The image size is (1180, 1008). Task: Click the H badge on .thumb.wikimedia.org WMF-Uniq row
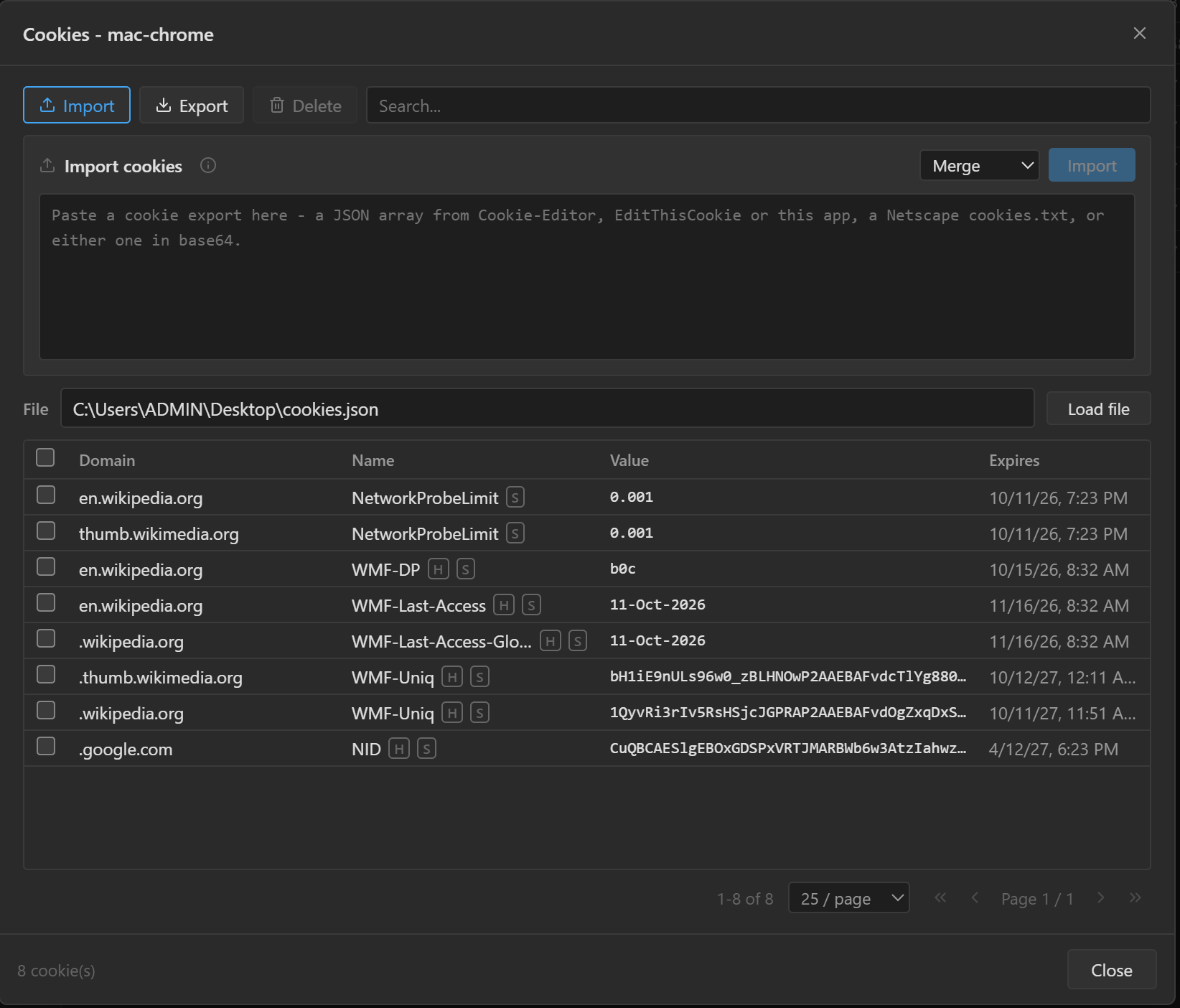pos(452,677)
